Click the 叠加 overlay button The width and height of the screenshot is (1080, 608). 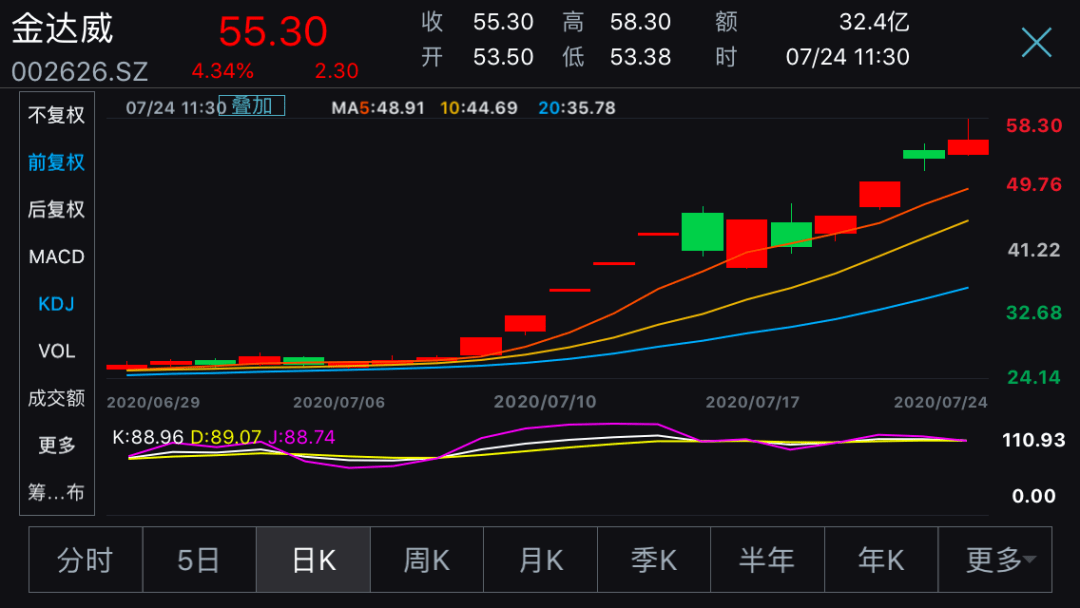tap(251, 106)
